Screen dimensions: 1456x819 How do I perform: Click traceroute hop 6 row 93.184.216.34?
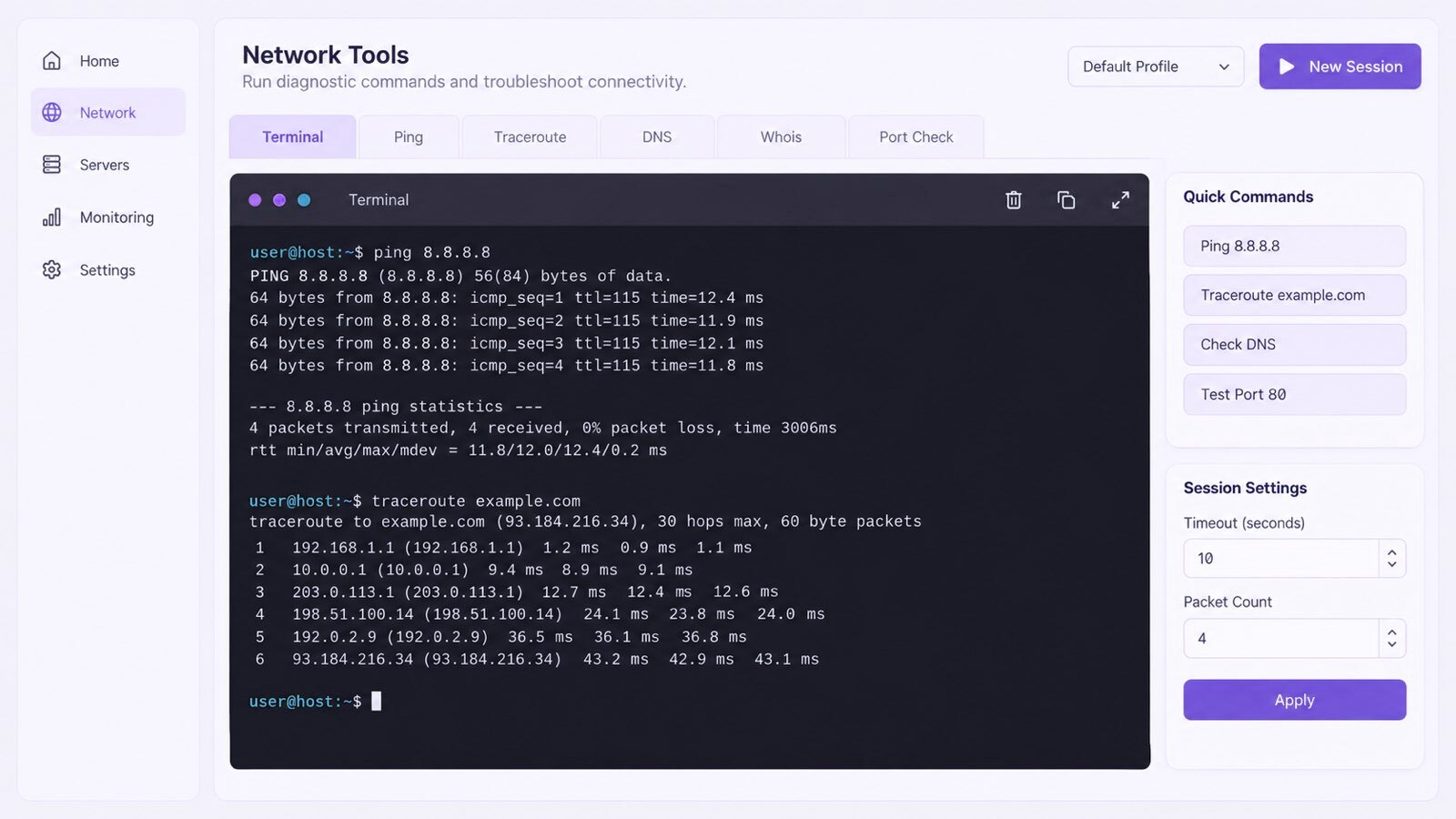[537, 659]
